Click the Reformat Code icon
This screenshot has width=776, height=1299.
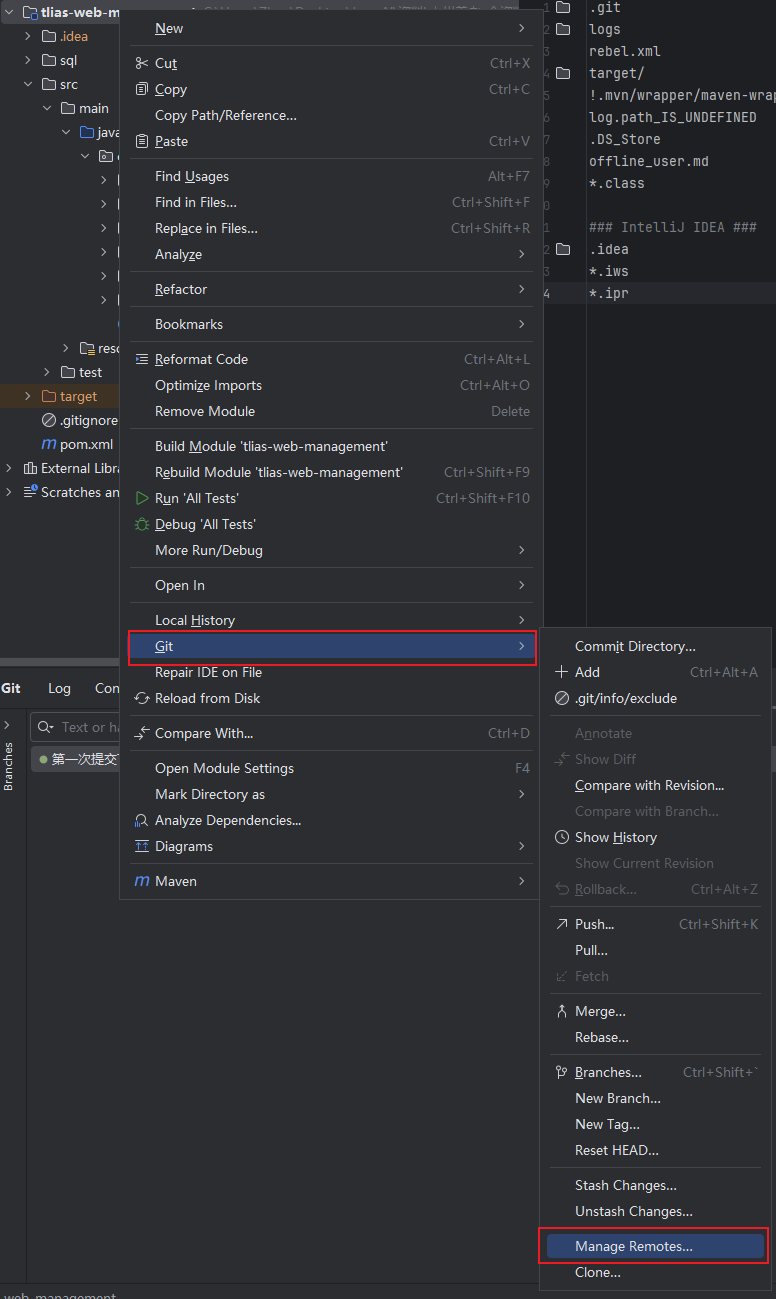click(x=141, y=359)
